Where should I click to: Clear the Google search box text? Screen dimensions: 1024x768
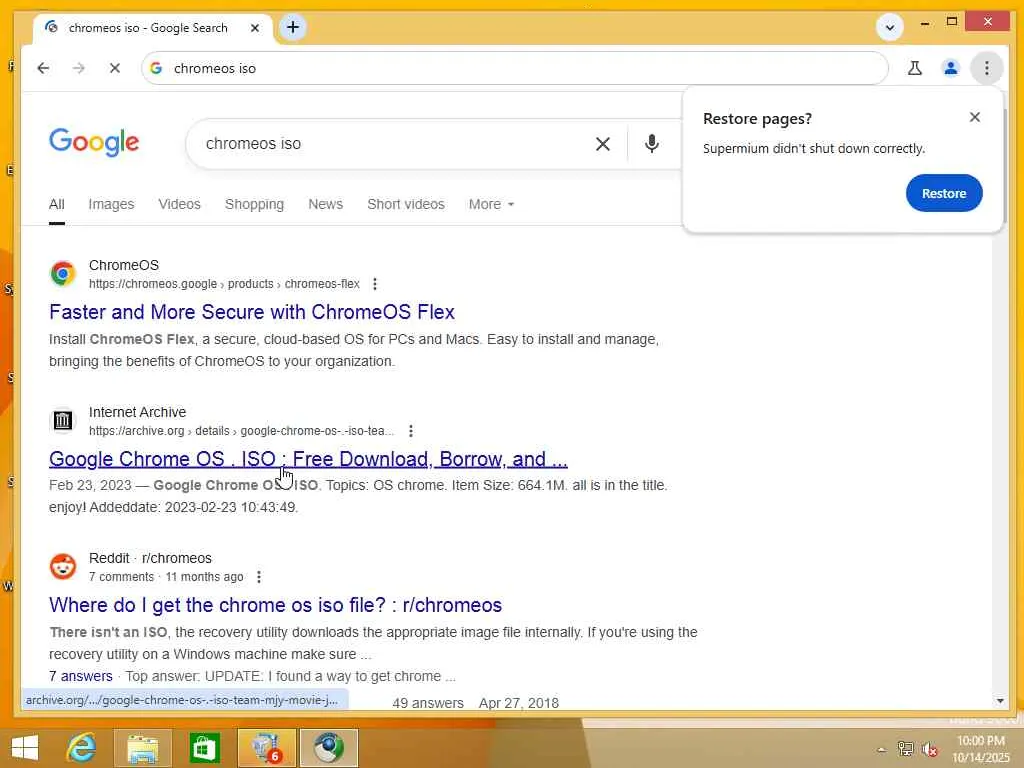tap(603, 144)
